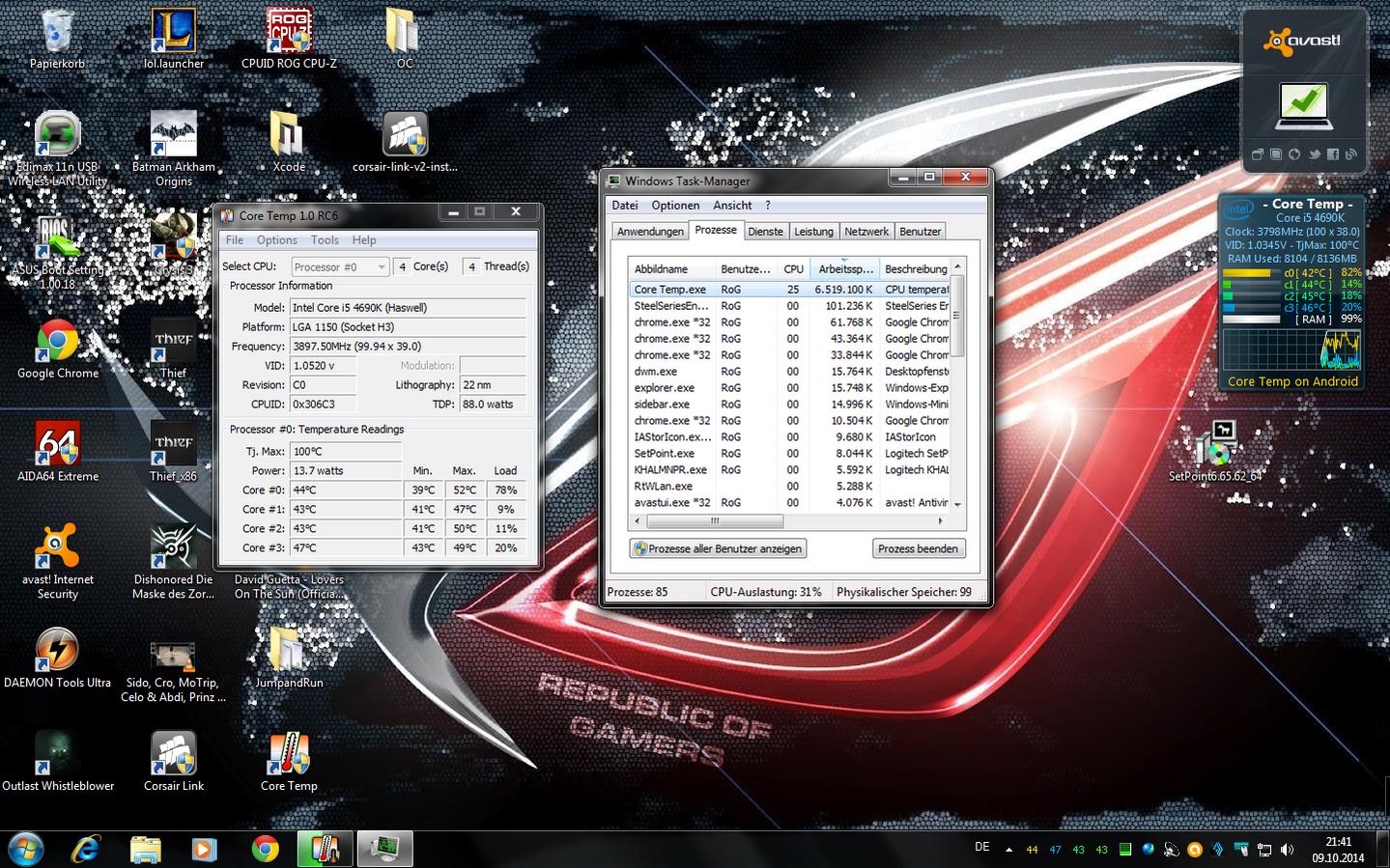This screenshot has width=1390, height=868.
Task: Click Prozesse aller Benutzer anzeigen button
Action: (718, 548)
